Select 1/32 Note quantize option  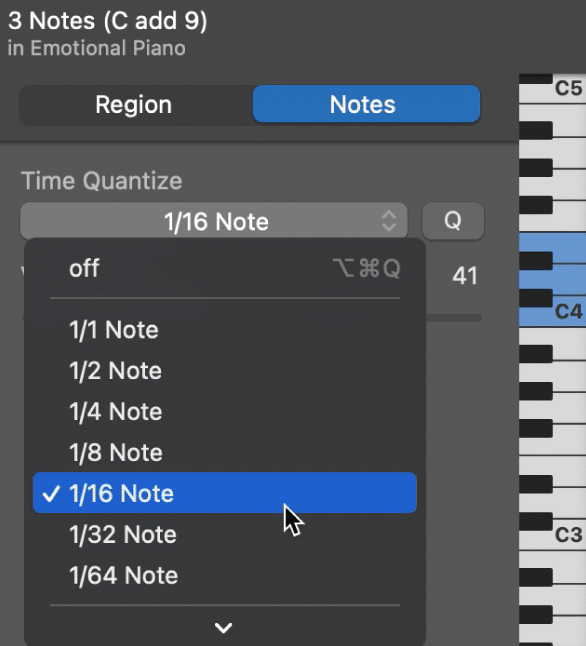click(x=225, y=534)
